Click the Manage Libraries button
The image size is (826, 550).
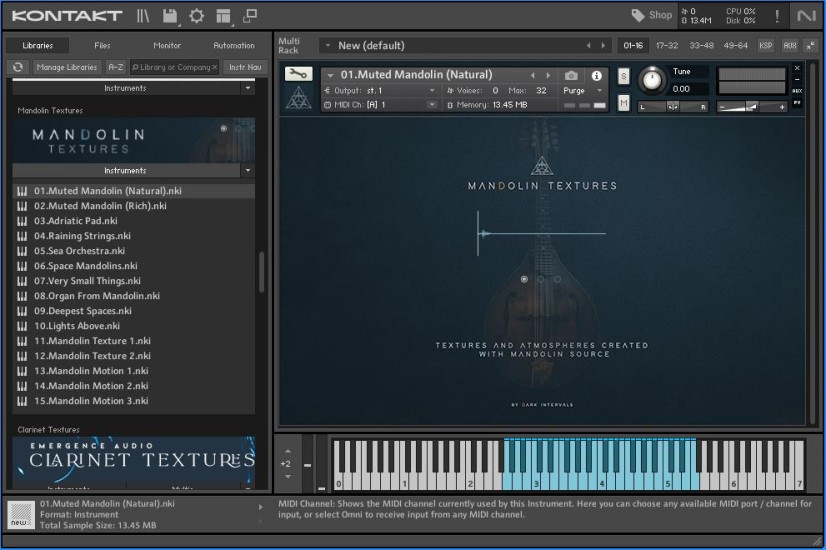coord(67,67)
